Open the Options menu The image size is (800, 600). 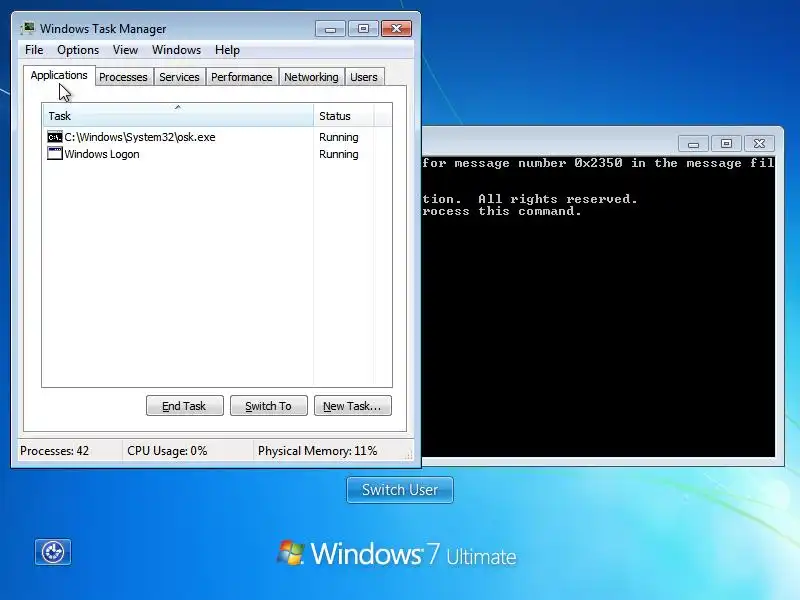tap(78, 50)
